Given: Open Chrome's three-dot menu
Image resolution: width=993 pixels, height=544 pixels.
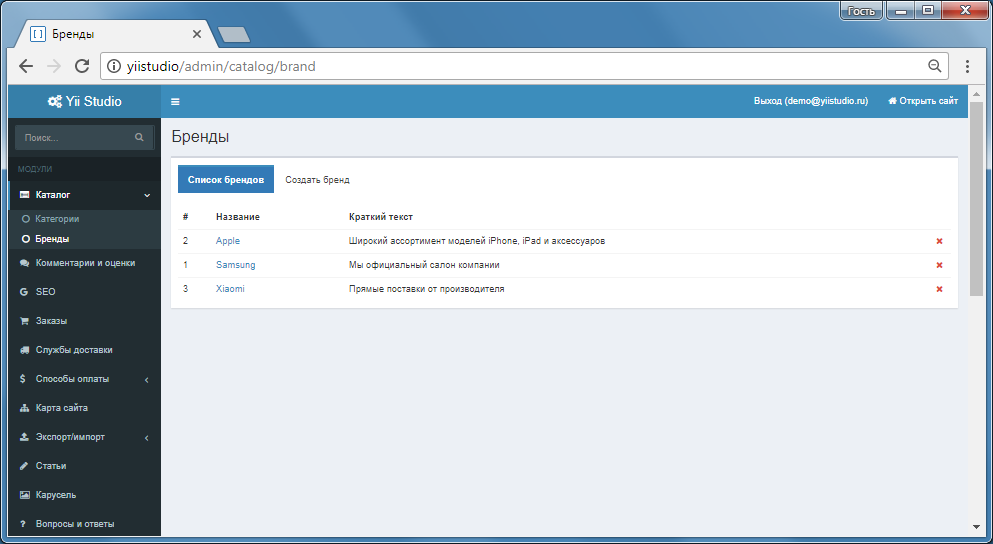Looking at the screenshot, I should 967,66.
